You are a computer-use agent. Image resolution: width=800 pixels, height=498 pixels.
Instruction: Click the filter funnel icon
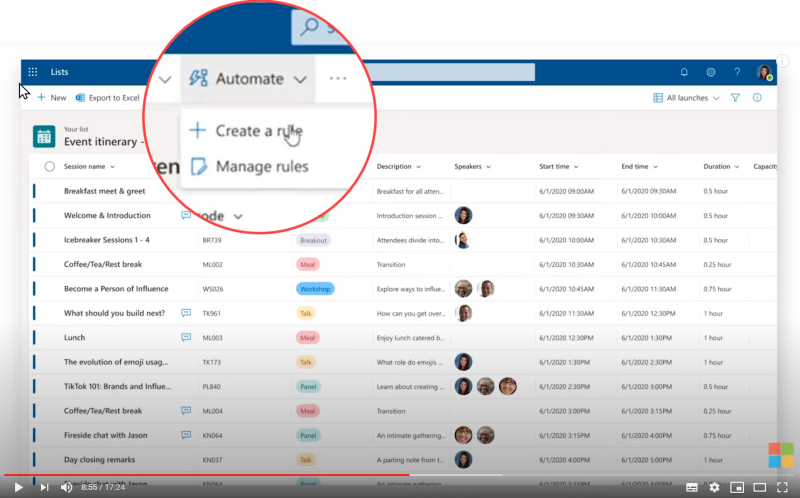click(735, 97)
